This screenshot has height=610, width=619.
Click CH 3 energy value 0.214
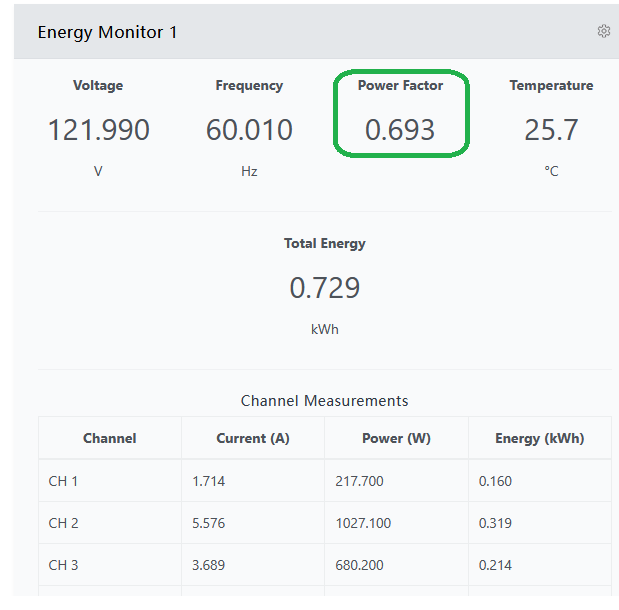click(495, 565)
